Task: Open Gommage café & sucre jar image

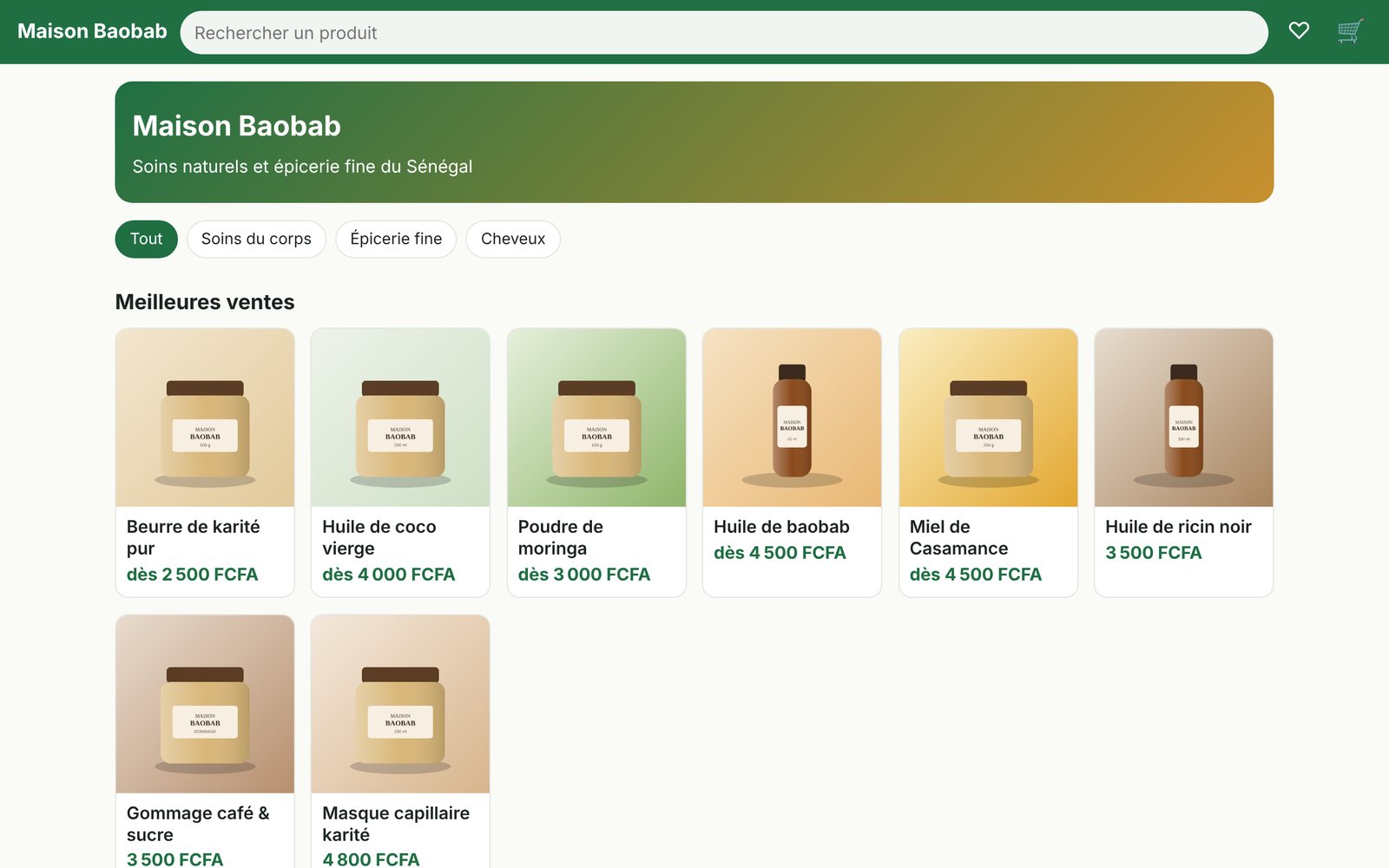Action: point(205,704)
